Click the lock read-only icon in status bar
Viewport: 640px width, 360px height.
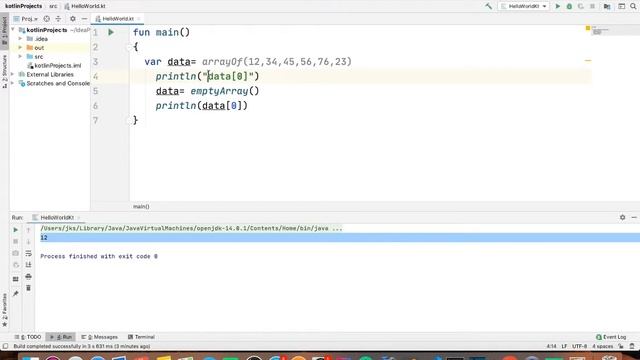(621, 346)
